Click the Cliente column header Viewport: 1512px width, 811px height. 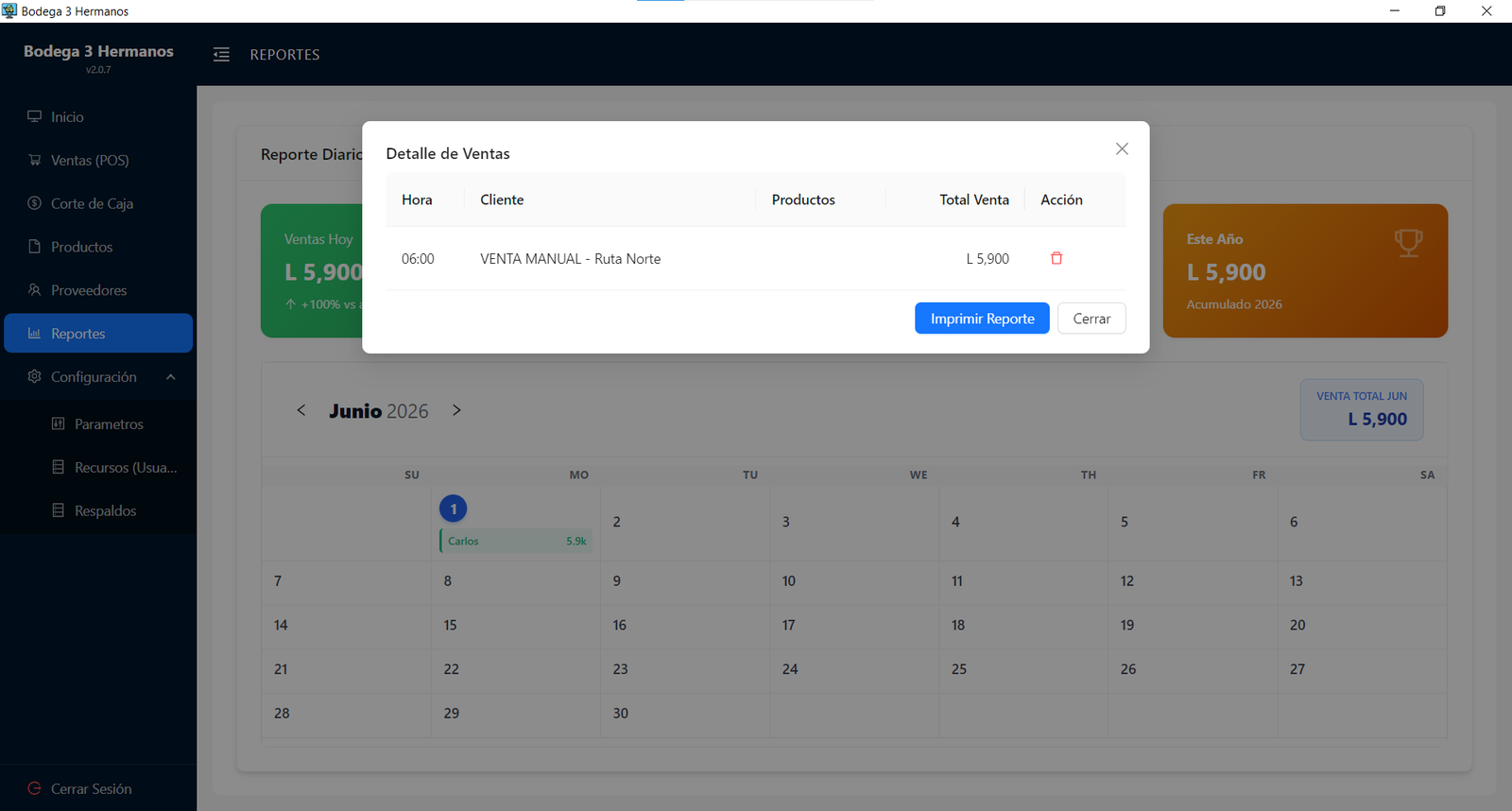tap(610, 199)
